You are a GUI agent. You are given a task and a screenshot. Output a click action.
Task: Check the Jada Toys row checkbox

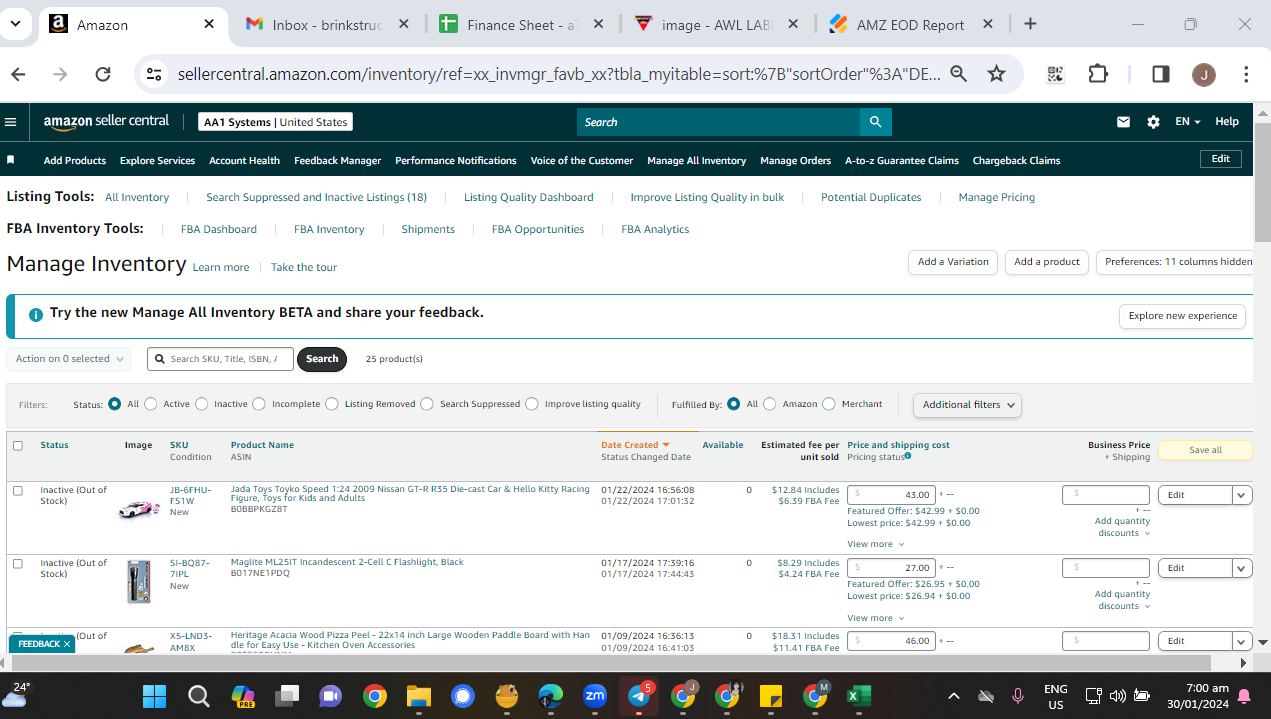18,491
